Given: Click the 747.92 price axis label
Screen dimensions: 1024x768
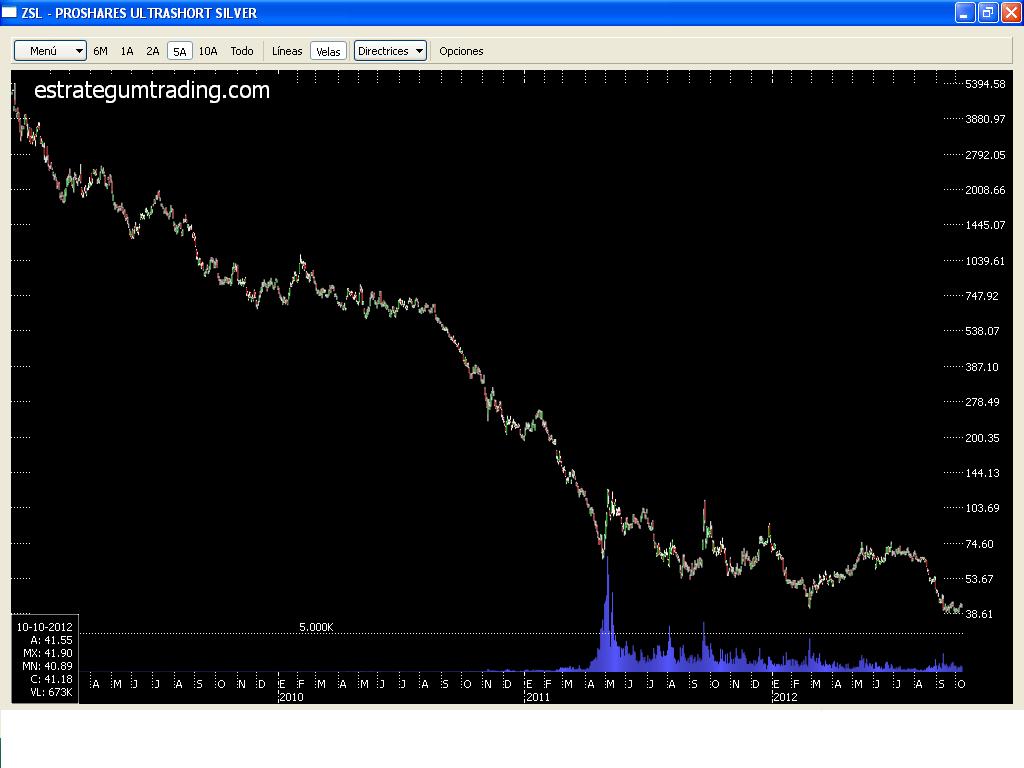Looking at the screenshot, I should point(982,296).
